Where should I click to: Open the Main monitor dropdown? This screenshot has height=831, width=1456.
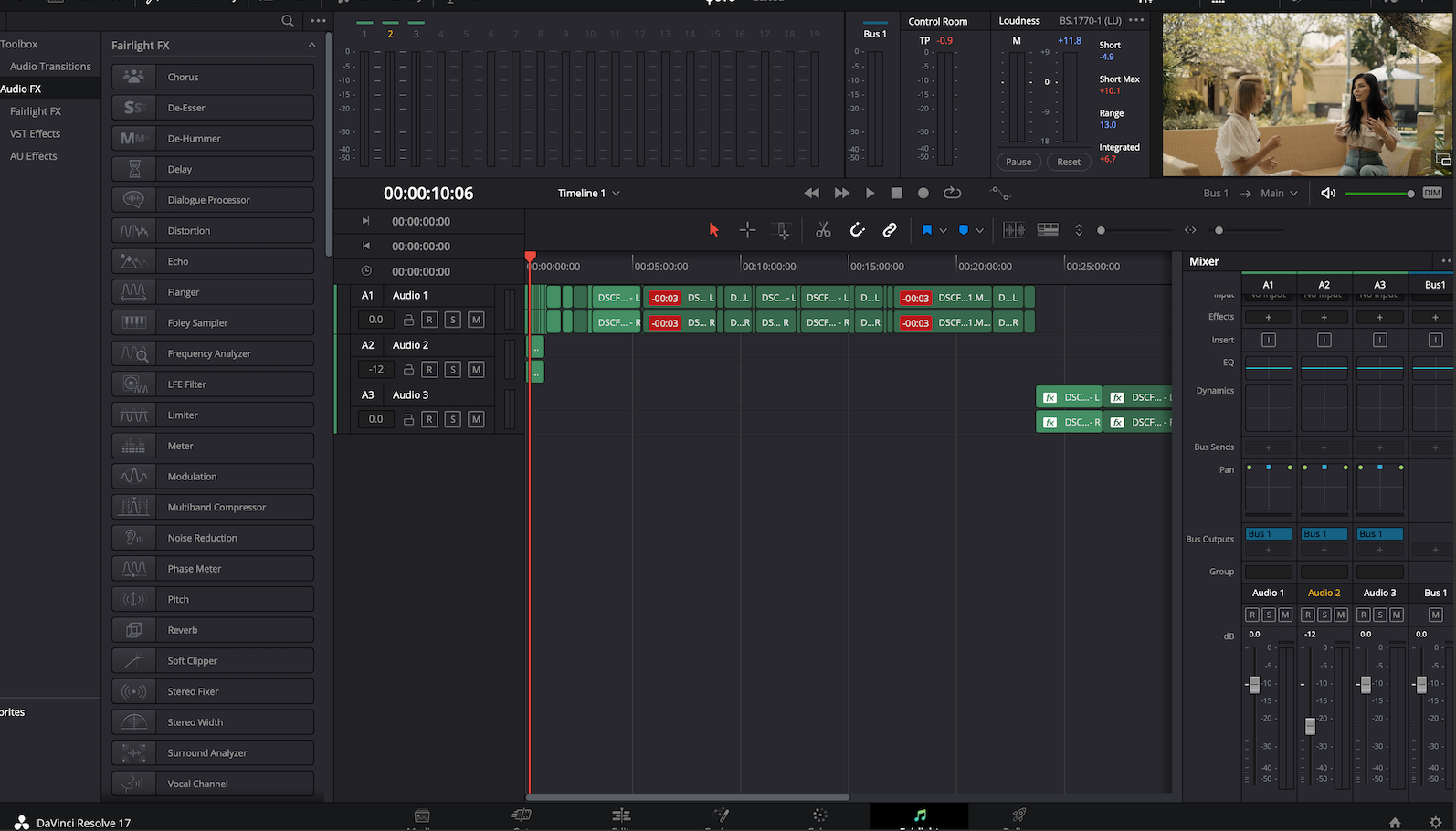[x=1279, y=193]
